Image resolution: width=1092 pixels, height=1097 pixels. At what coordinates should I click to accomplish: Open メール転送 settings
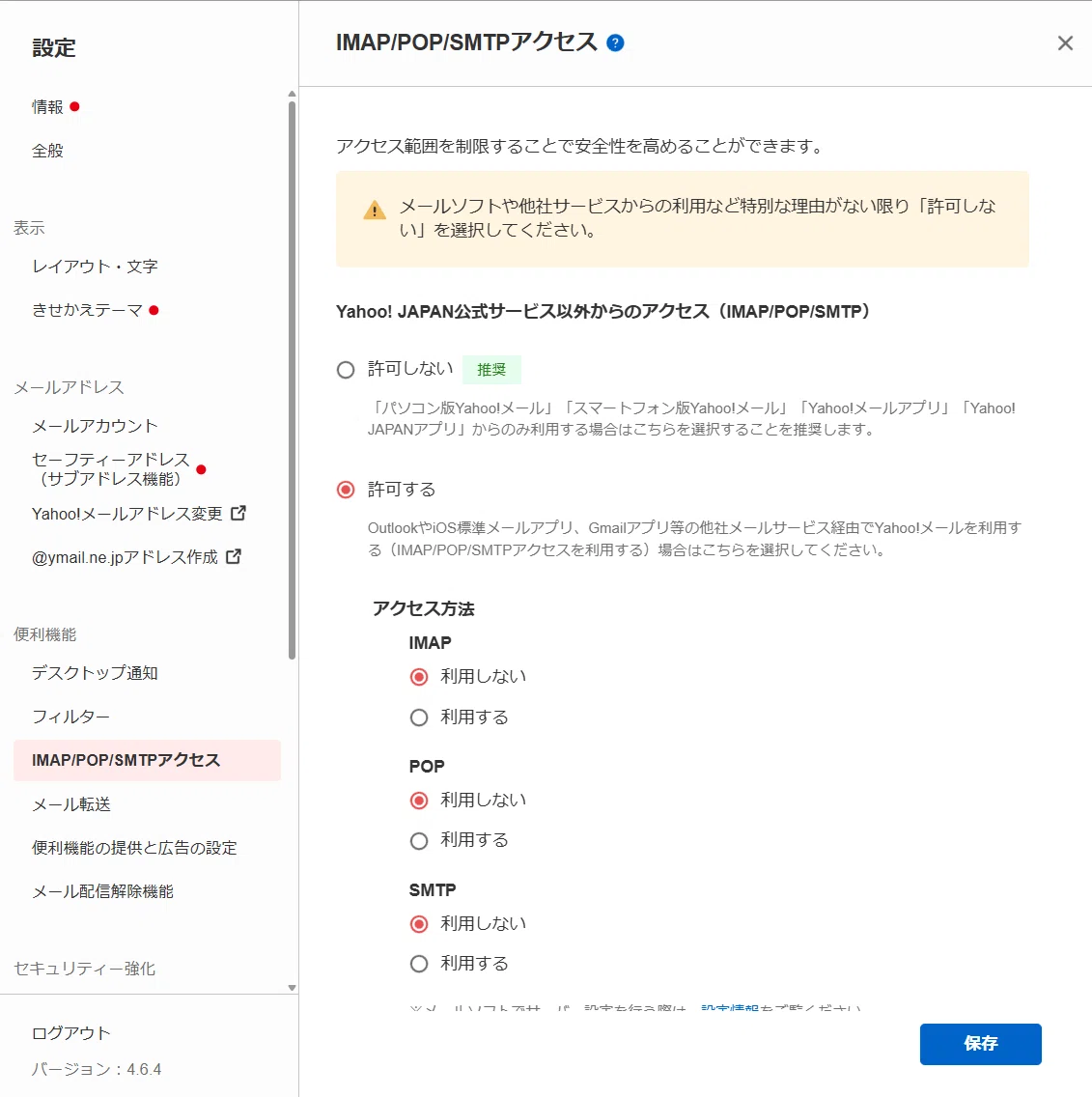(x=71, y=804)
